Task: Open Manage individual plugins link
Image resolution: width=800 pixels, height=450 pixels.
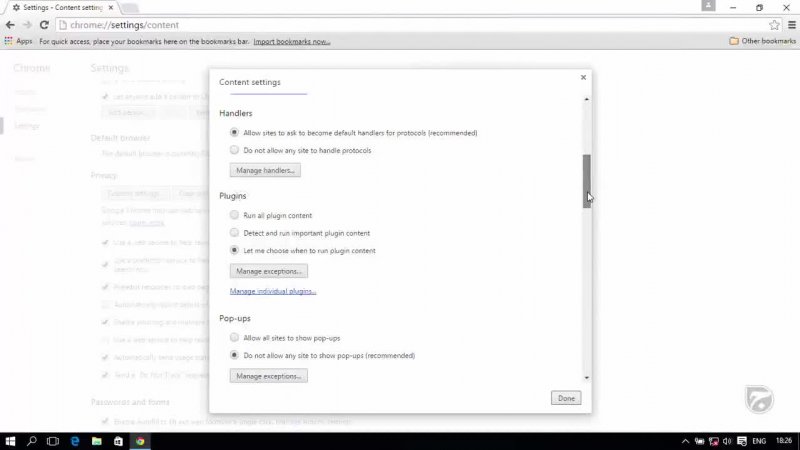Action: pos(273,291)
